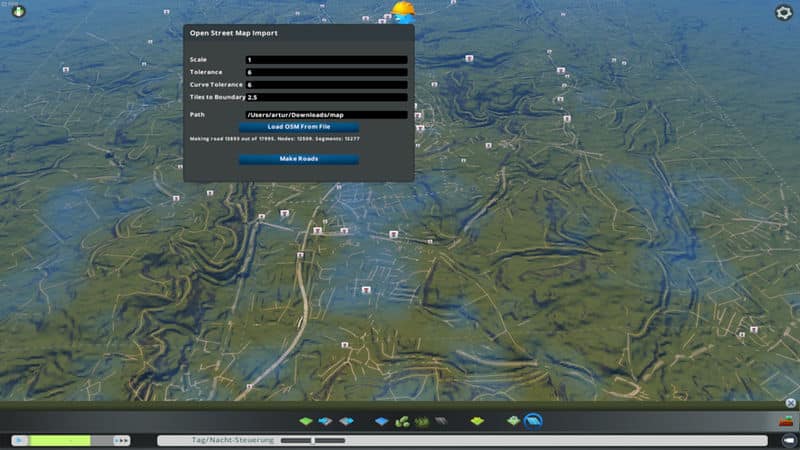The height and width of the screenshot is (450, 800).
Task: Click the Tolerance input field
Action: pos(326,72)
